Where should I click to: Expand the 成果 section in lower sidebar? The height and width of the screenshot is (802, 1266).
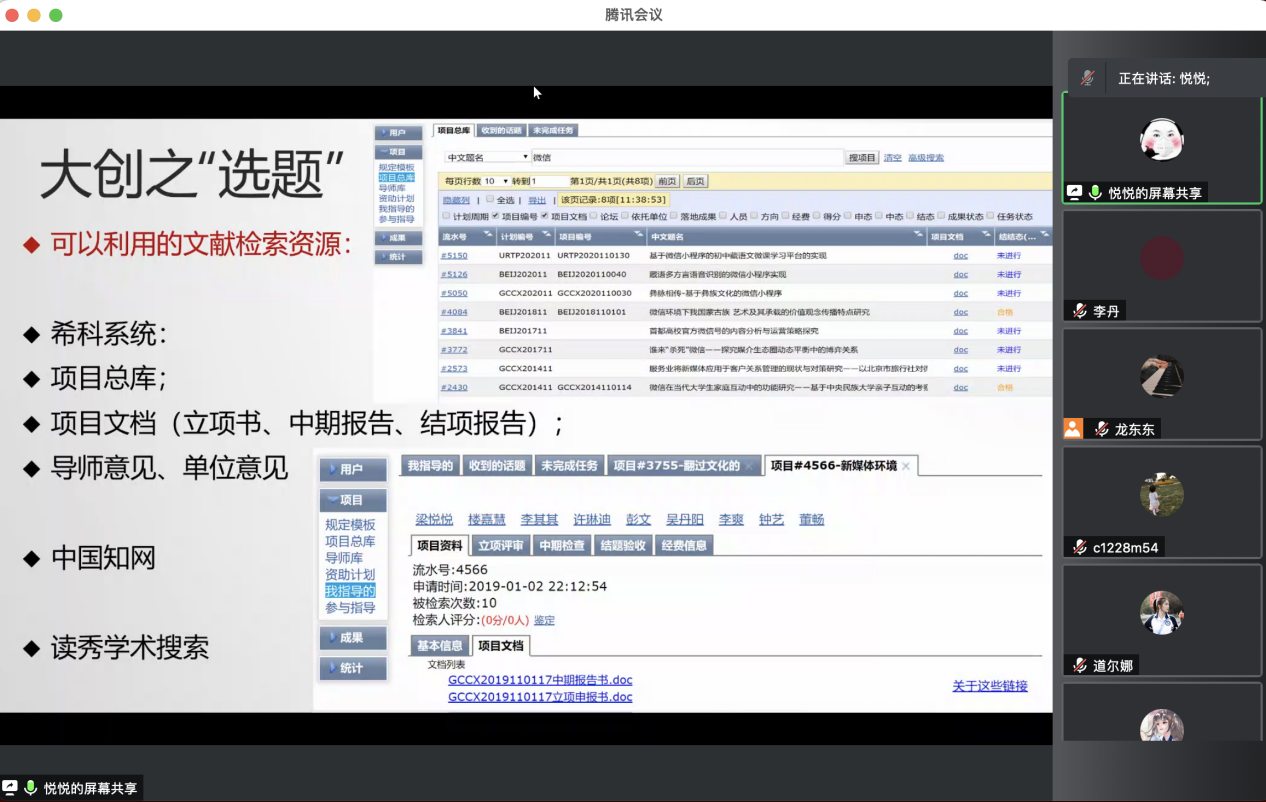pyautogui.click(x=352, y=637)
